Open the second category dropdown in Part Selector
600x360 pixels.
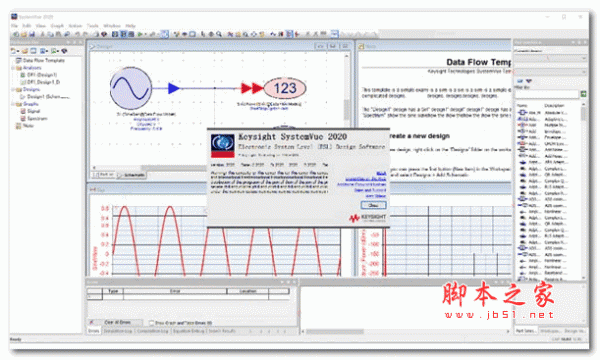[x=550, y=72]
